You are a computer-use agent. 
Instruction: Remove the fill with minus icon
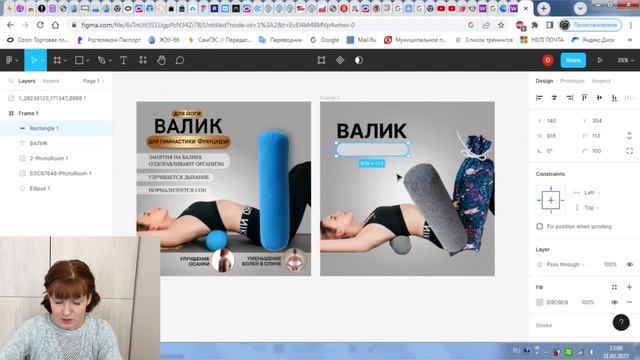click(629, 302)
